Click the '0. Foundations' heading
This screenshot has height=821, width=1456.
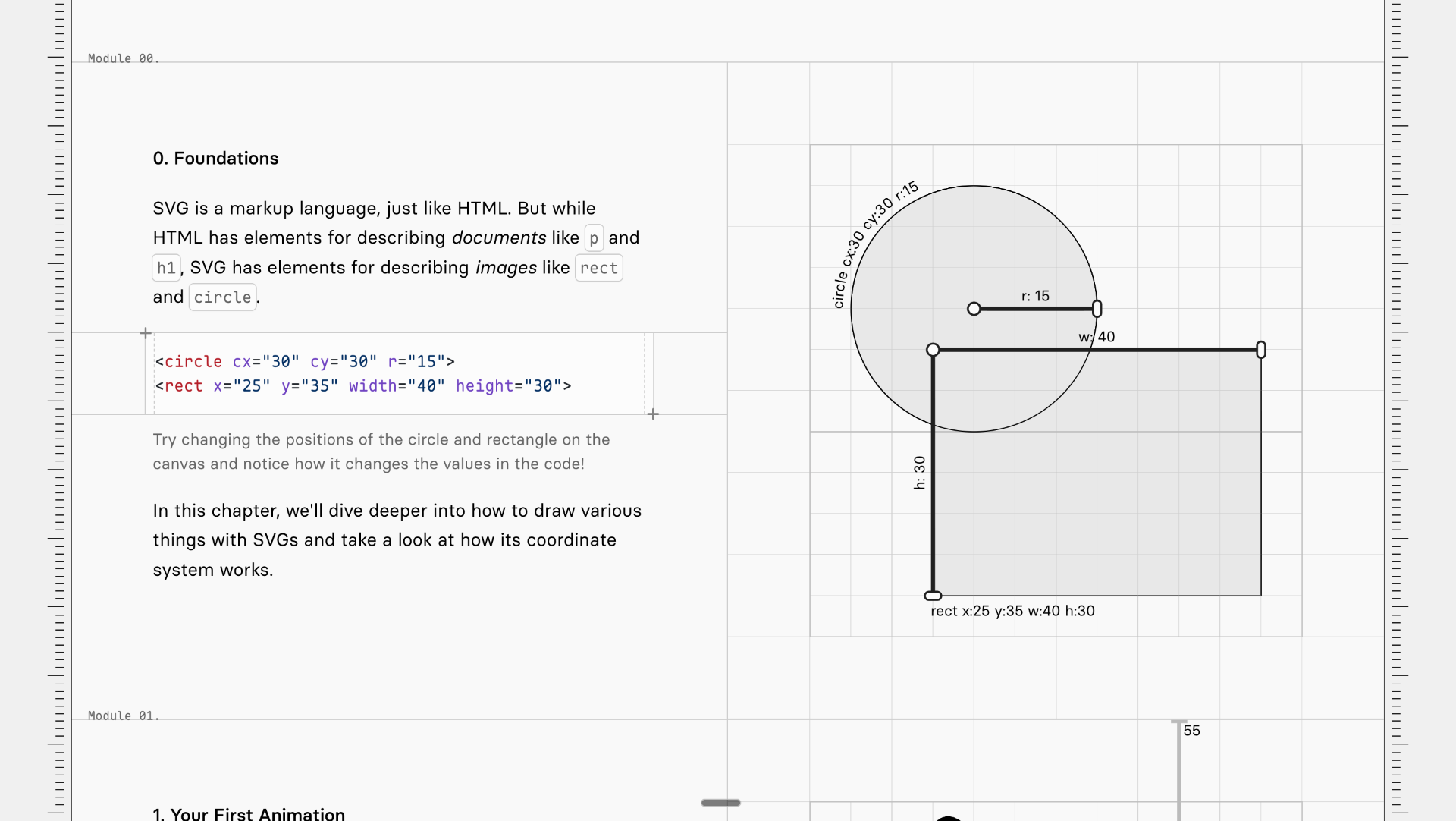pos(215,159)
